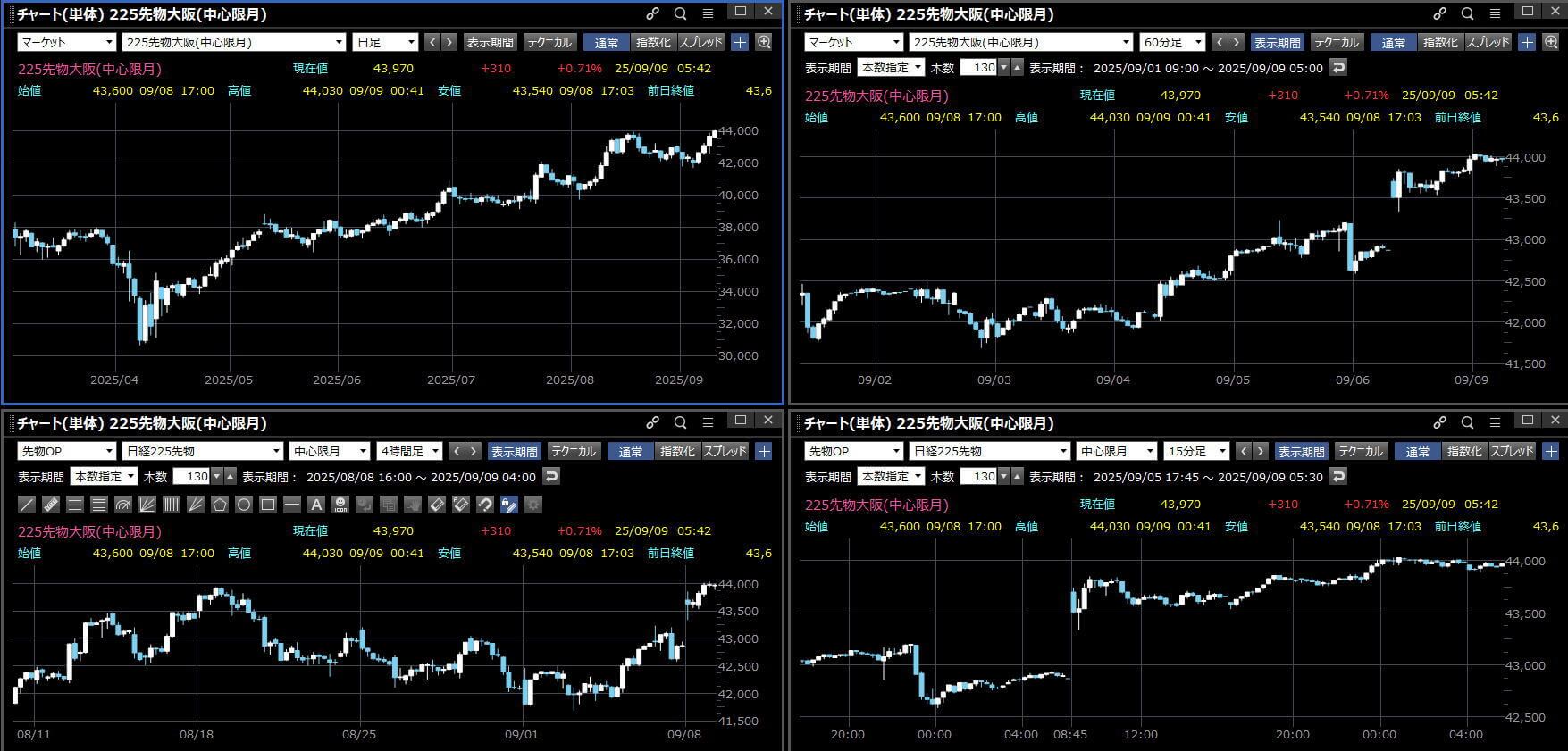Open テクニカル settings in the daily chart
The image size is (1568, 751).
tap(549, 42)
